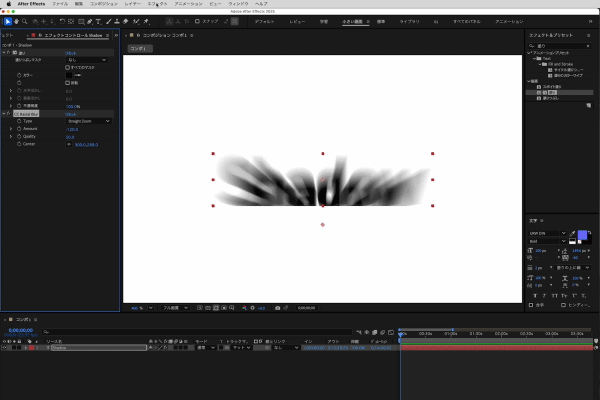This screenshot has height=400, width=600.
Task: Toggle the Quality property stopwatch
Action: tap(19, 136)
